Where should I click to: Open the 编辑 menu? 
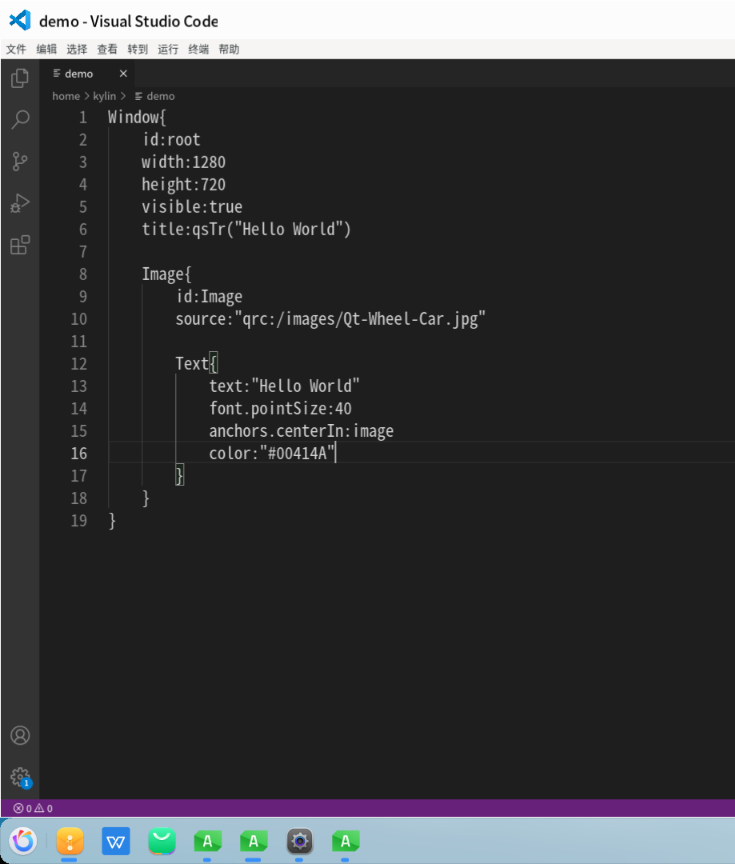tap(46, 49)
